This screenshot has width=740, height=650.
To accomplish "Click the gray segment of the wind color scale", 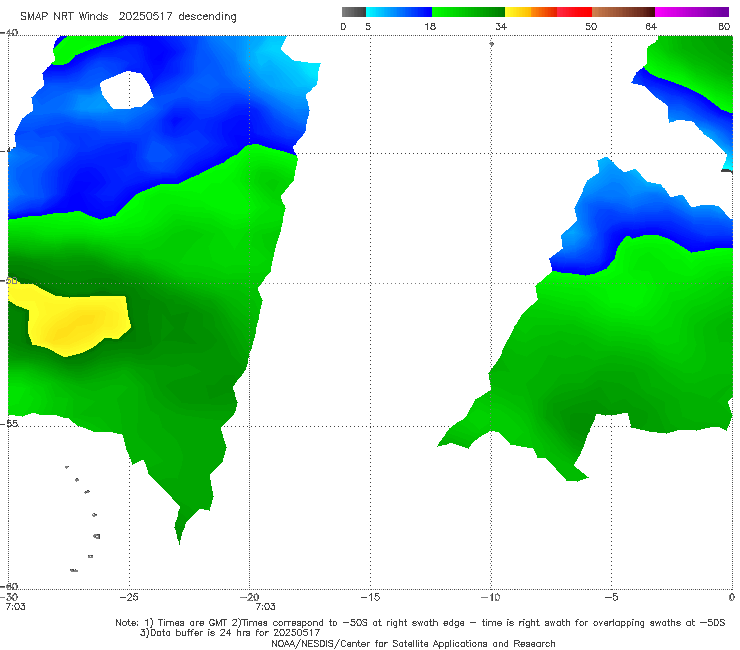I will (354, 12).
